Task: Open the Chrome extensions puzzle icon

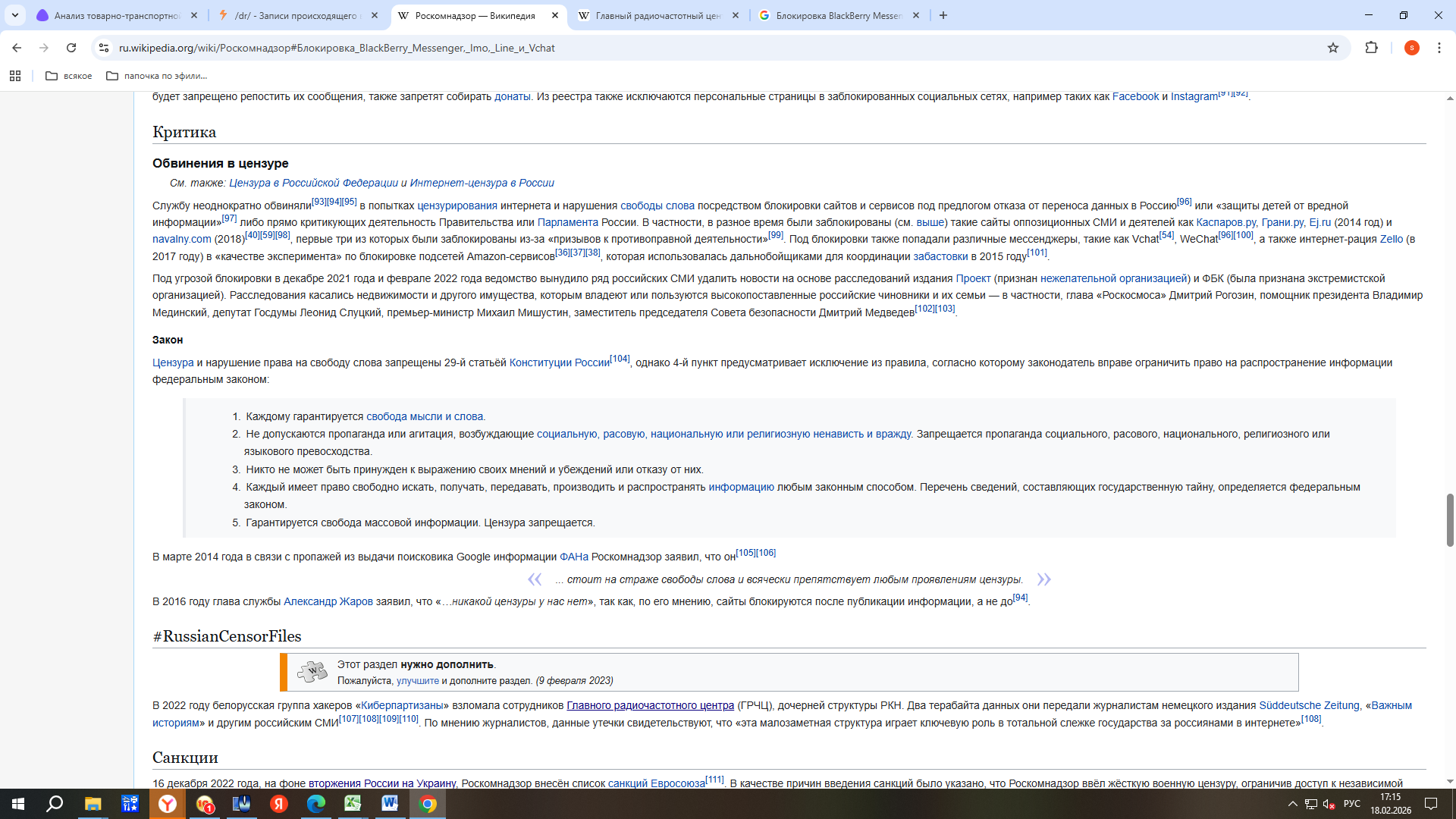Action: click(x=1371, y=48)
